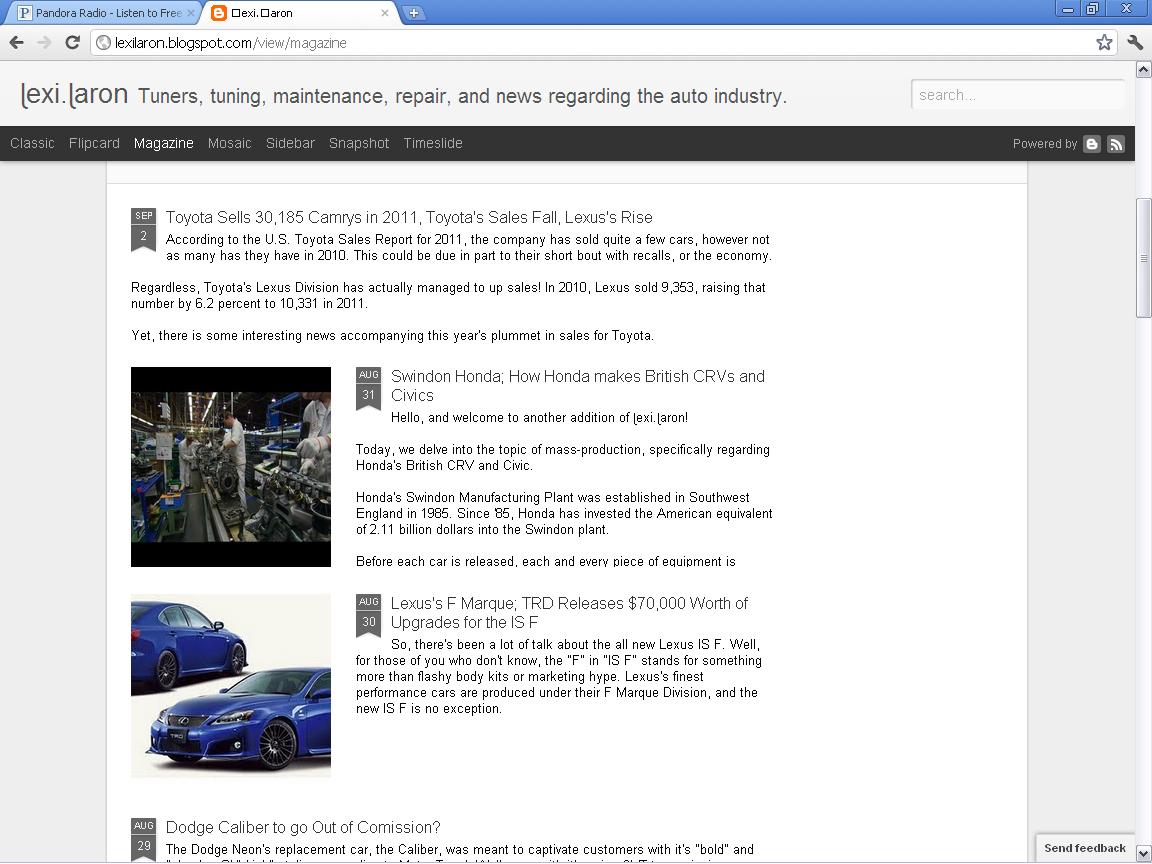
Task: Click the text 'The Dodge Neon's replacement car'
Action: (459, 850)
